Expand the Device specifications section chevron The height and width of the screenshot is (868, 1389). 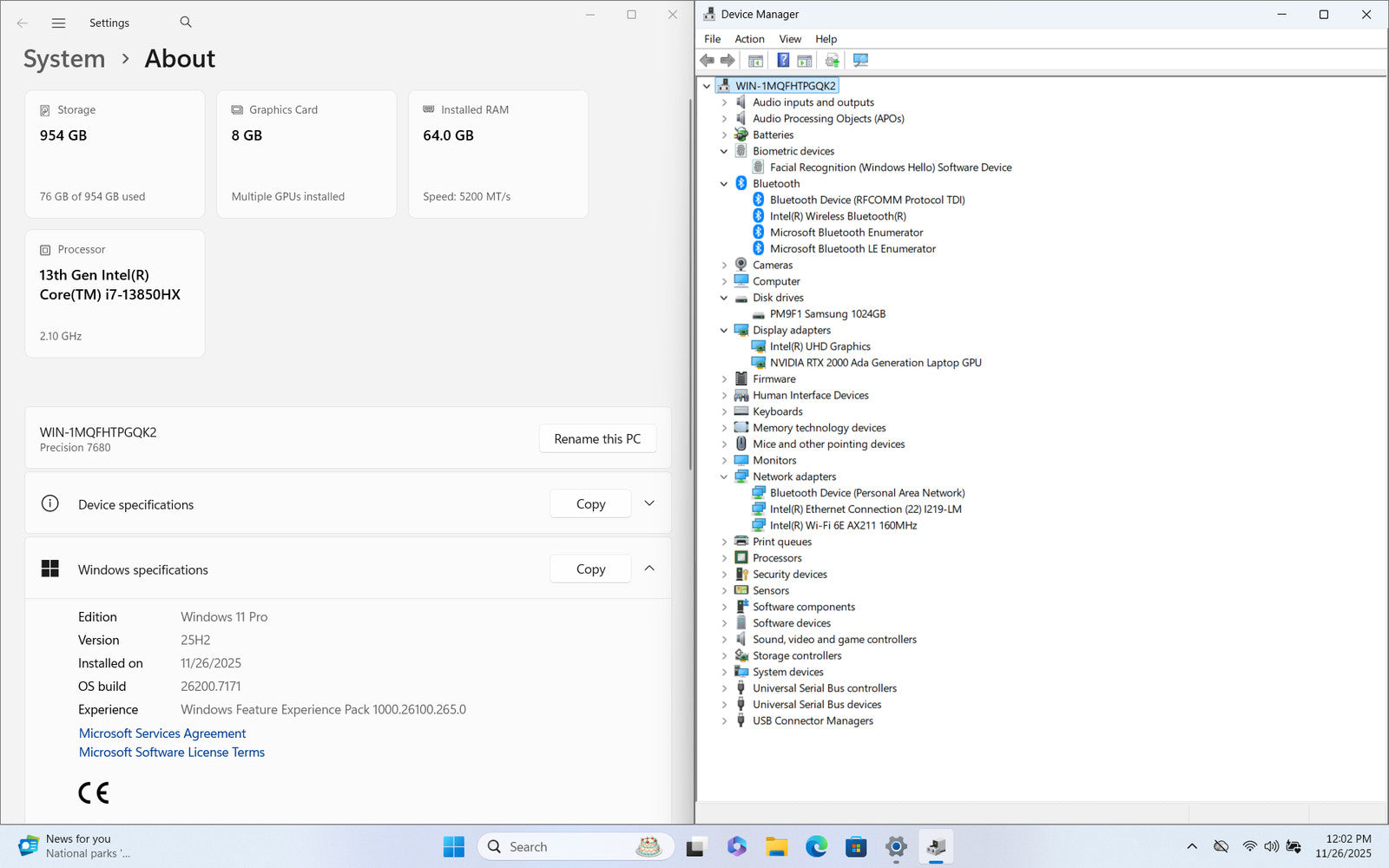[649, 503]
